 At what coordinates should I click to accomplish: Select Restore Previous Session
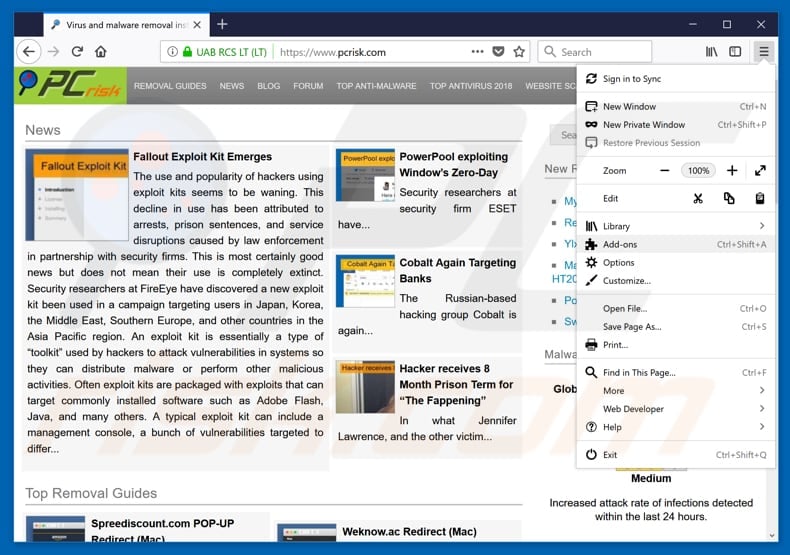click(676, 143)
